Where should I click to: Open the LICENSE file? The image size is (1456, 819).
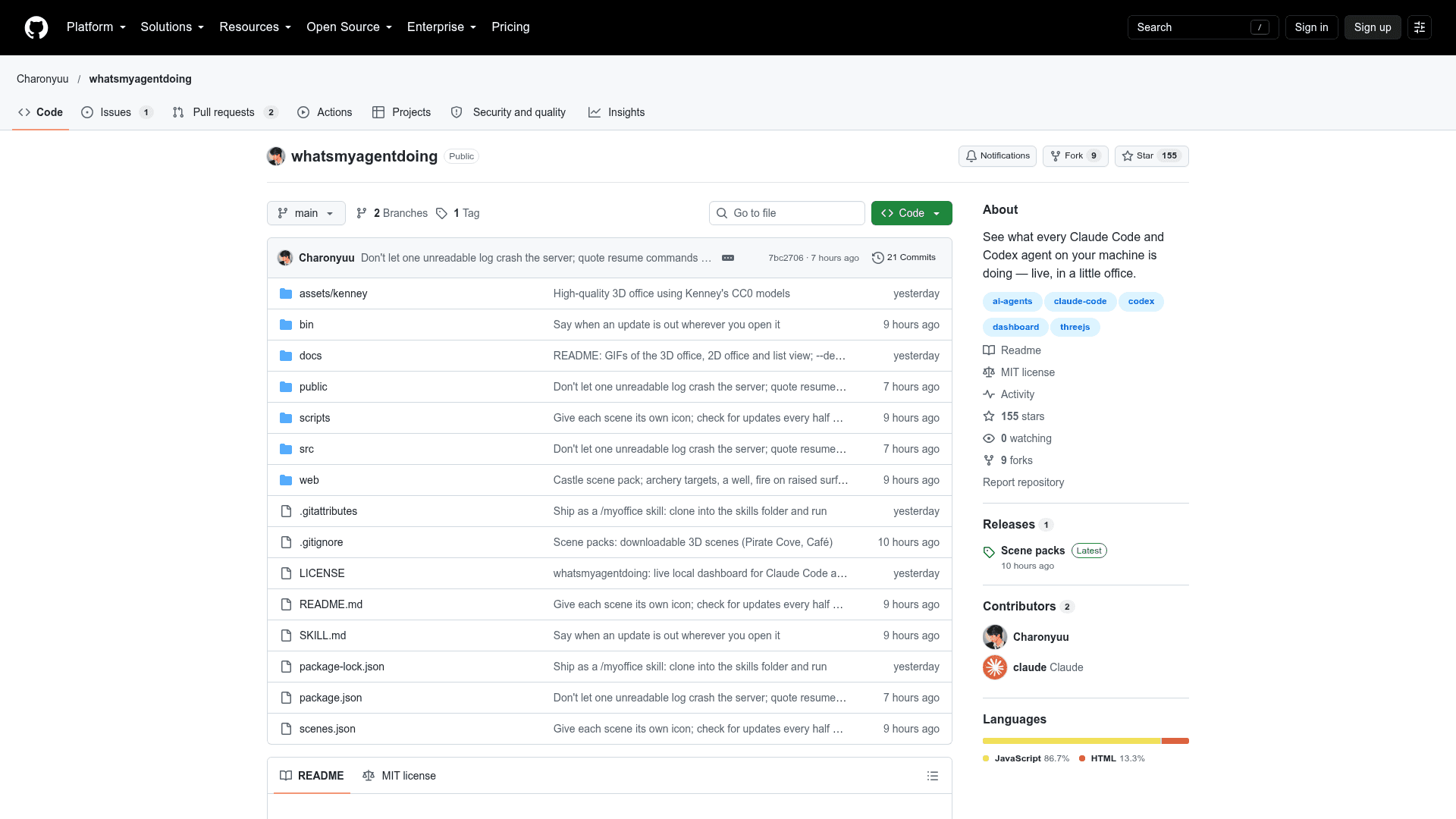(322, 573)
